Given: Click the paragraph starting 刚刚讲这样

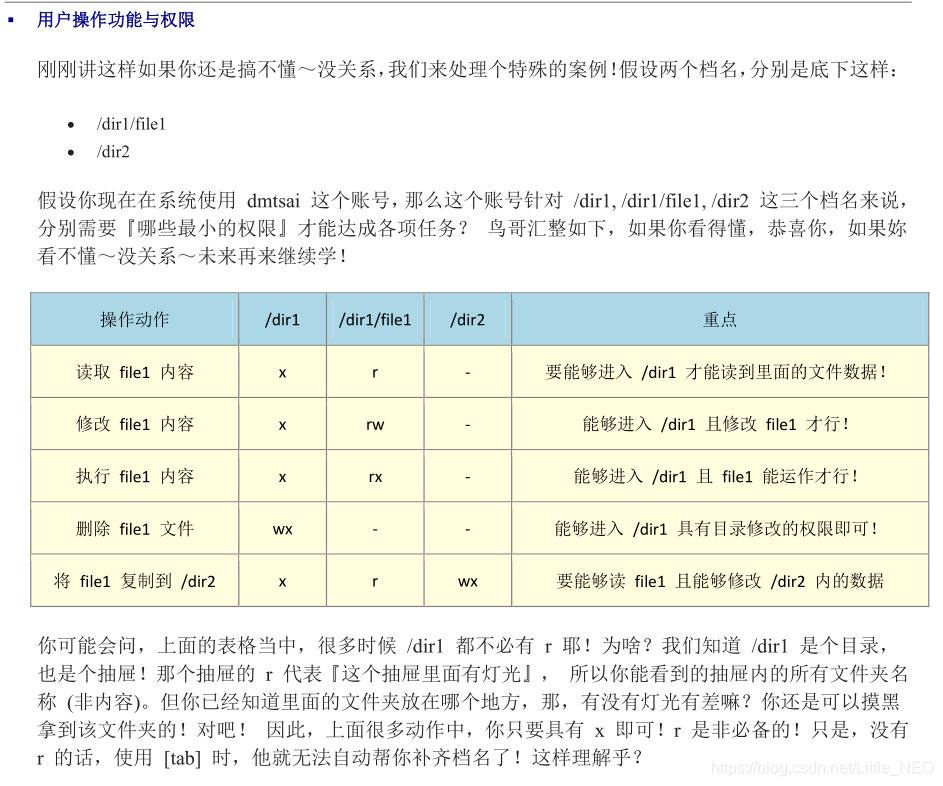Looking at the screenshot, I should tap(468, 70).
